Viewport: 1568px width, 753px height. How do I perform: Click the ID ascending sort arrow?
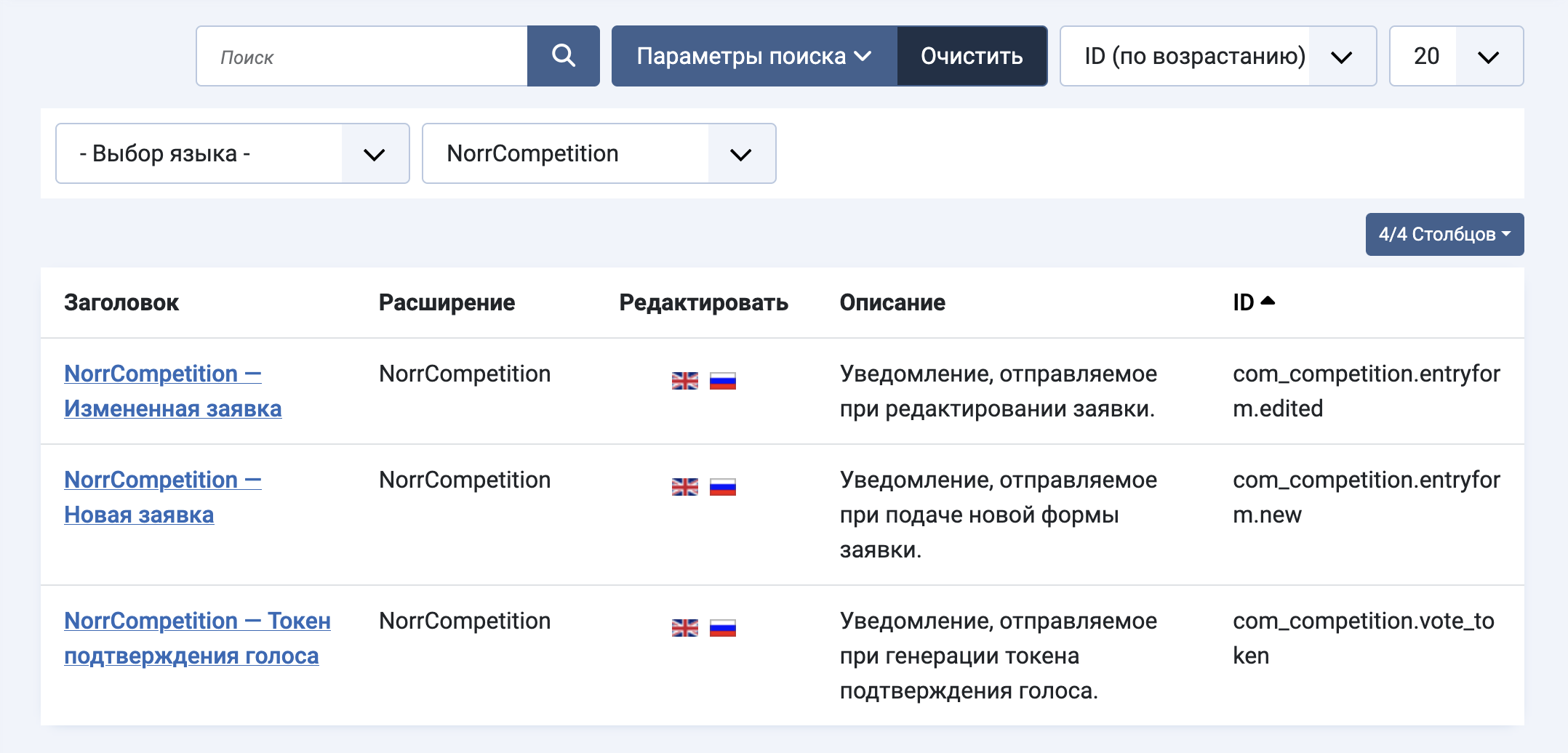[x=1268, y=300]
